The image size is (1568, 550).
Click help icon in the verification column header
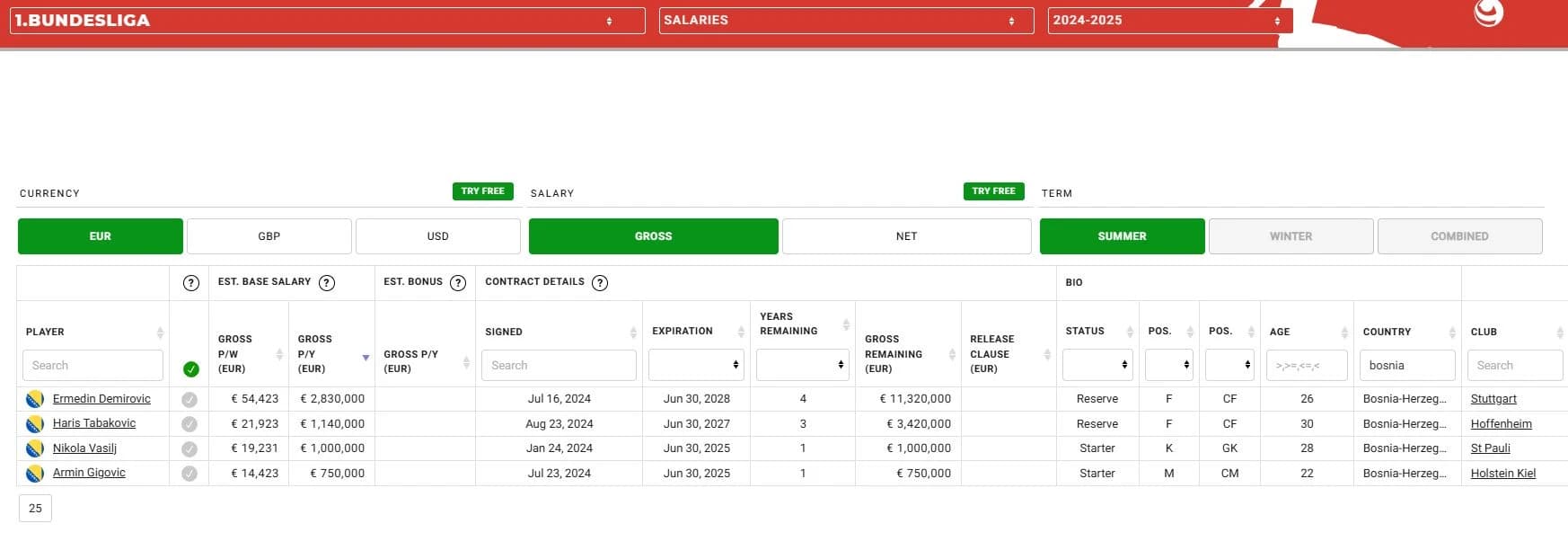click(190, 283)
